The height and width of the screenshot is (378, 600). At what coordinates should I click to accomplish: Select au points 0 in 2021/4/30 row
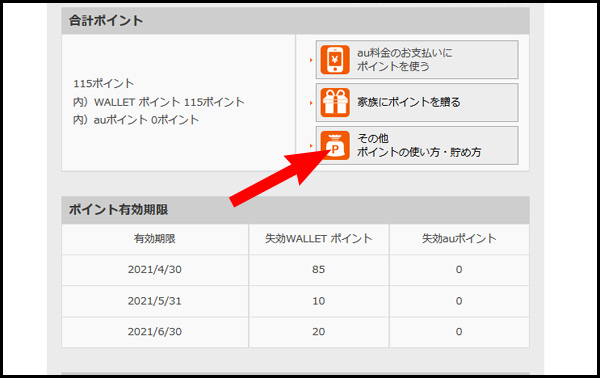pyautogui.click(x=459, y=270)
